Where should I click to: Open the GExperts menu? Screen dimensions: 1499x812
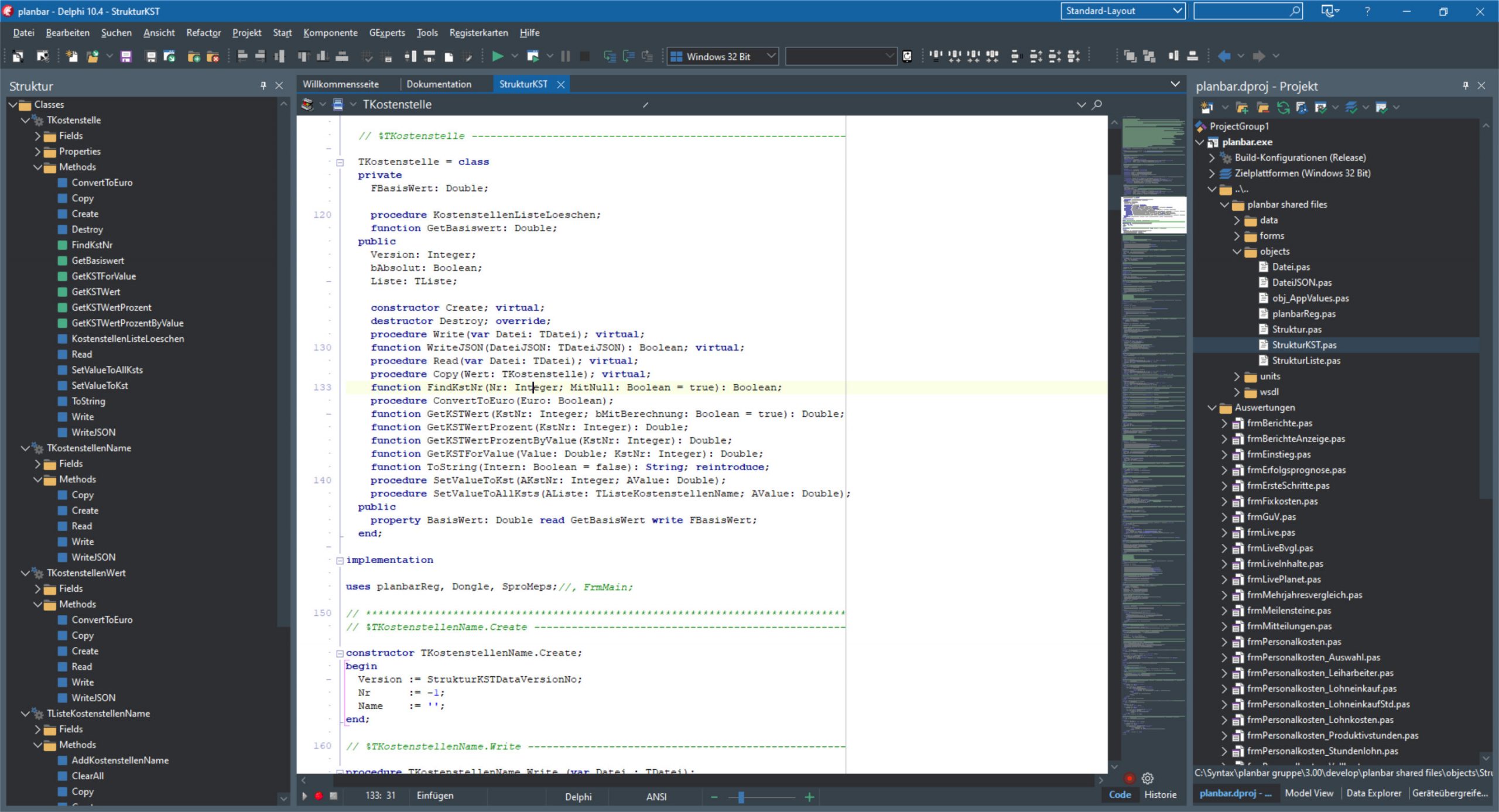click(x=386, y=33)
